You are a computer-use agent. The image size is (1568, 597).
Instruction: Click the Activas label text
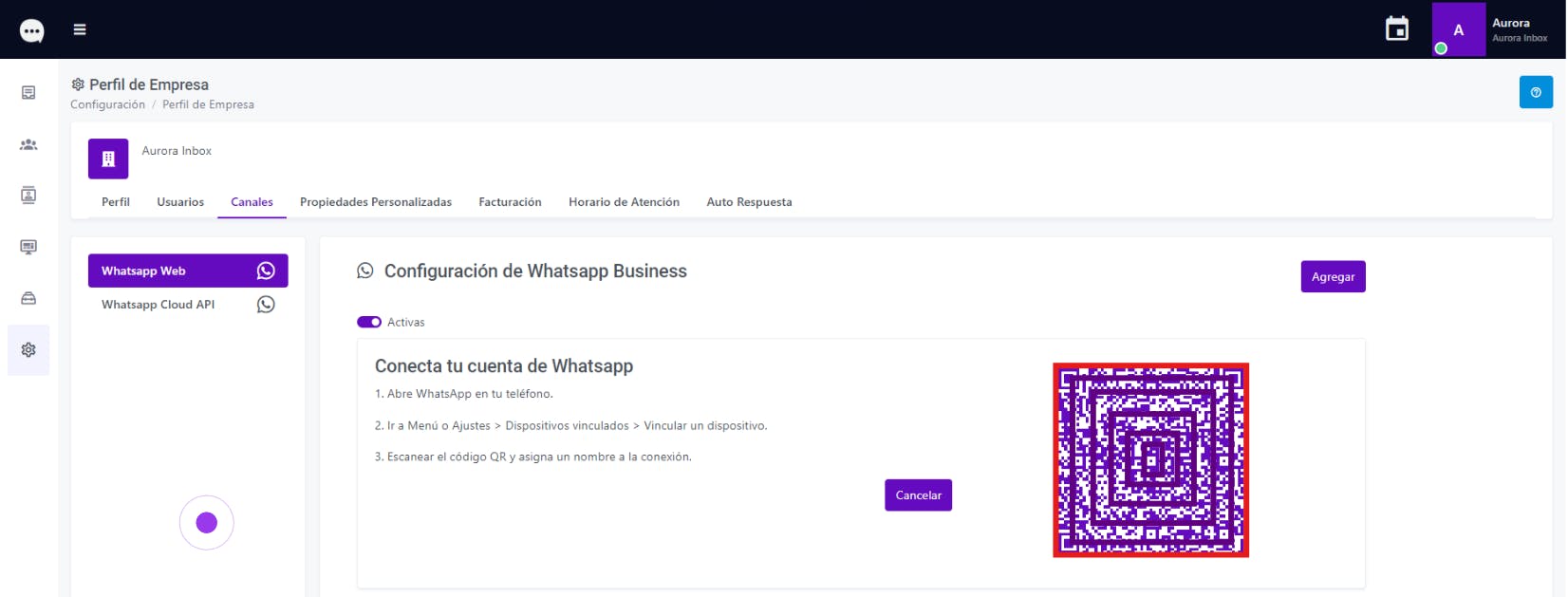point(405,323)
